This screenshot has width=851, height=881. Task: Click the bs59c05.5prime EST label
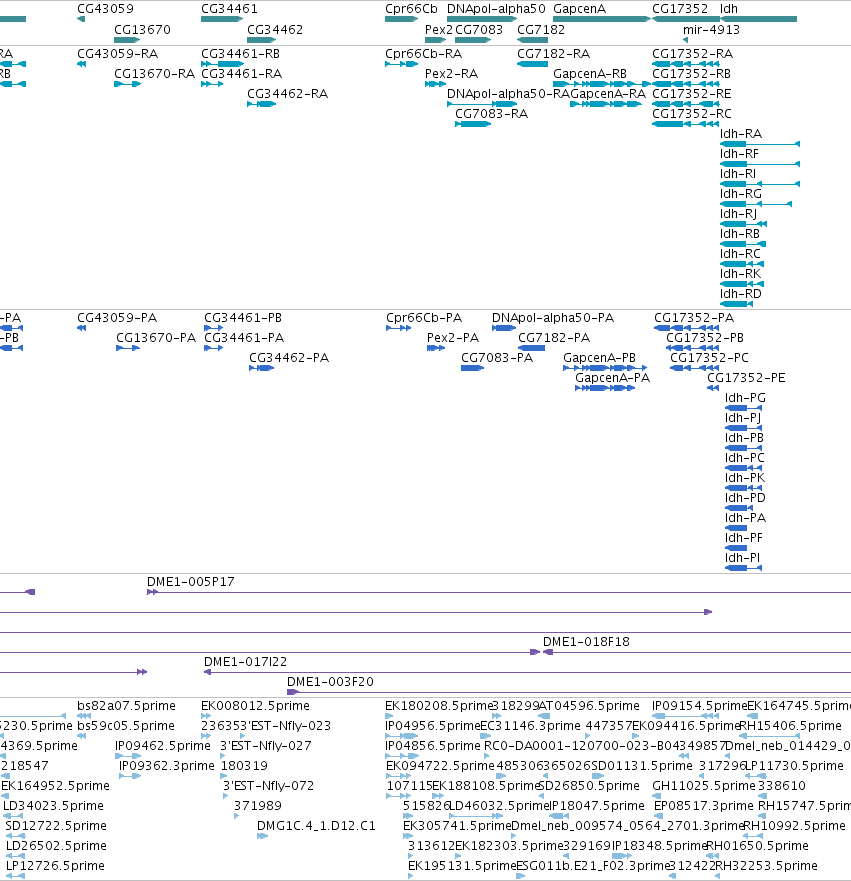click(x=126, y=726)
